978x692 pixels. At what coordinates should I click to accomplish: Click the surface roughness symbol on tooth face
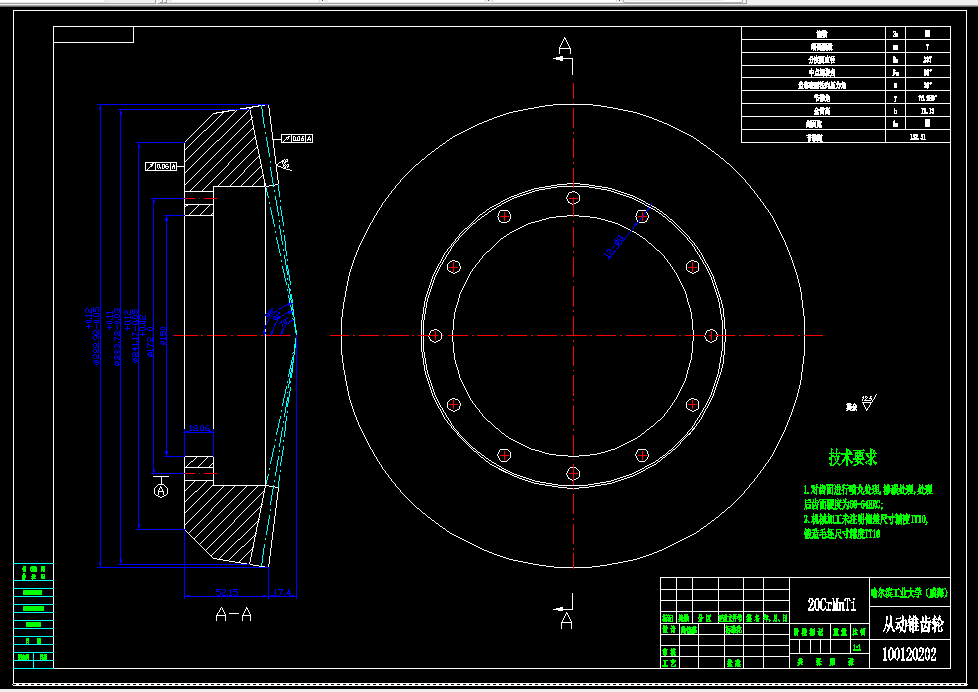pos(285,165)
